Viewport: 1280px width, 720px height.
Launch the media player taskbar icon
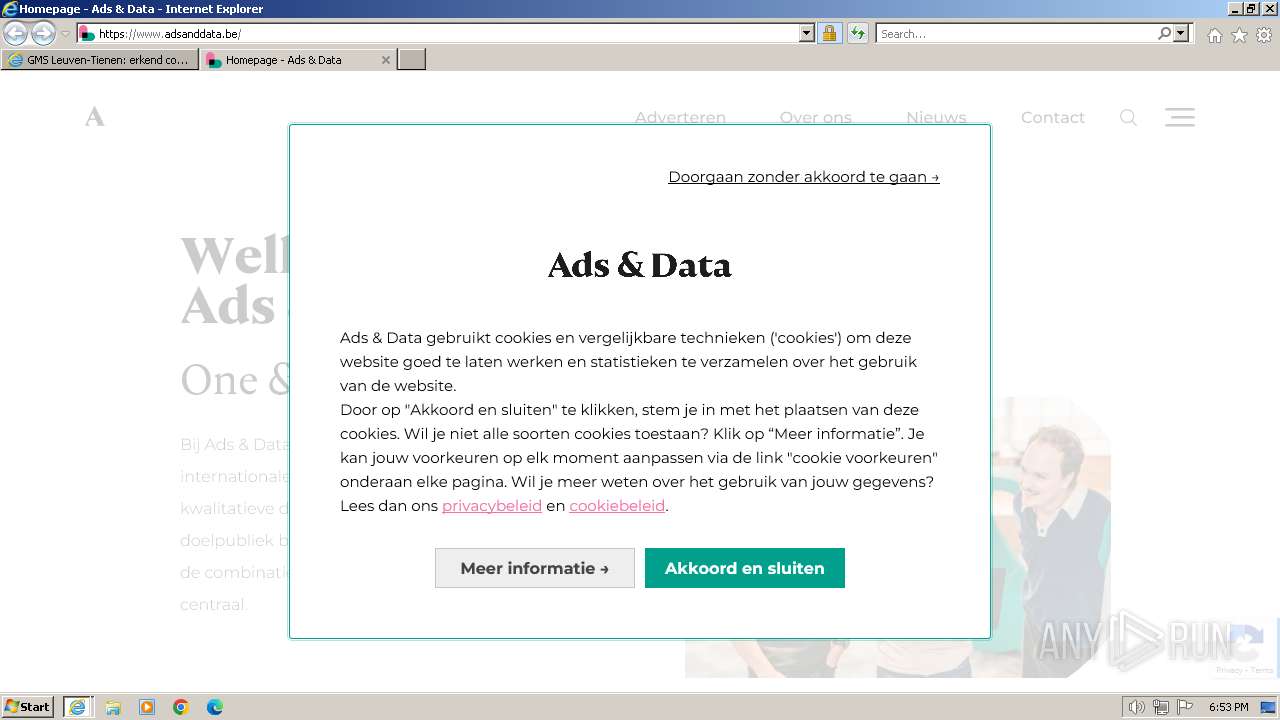point(147,707)
